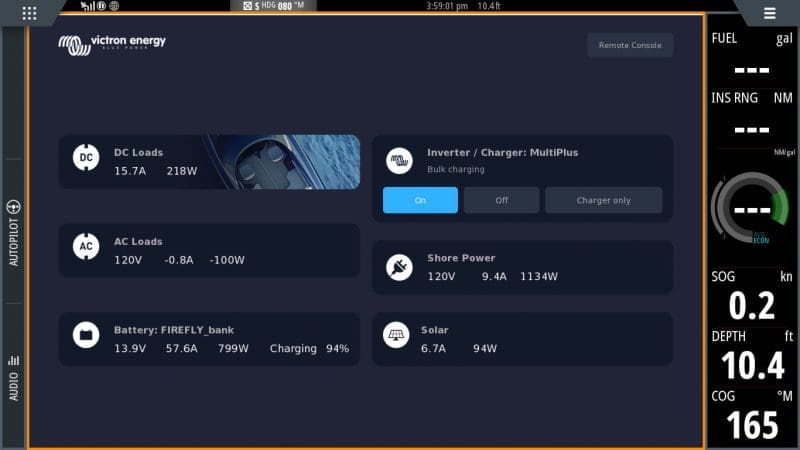This screenshot has height=450, width=800.
Task: Click the audio bars icon
Action: tap(13, 360)
